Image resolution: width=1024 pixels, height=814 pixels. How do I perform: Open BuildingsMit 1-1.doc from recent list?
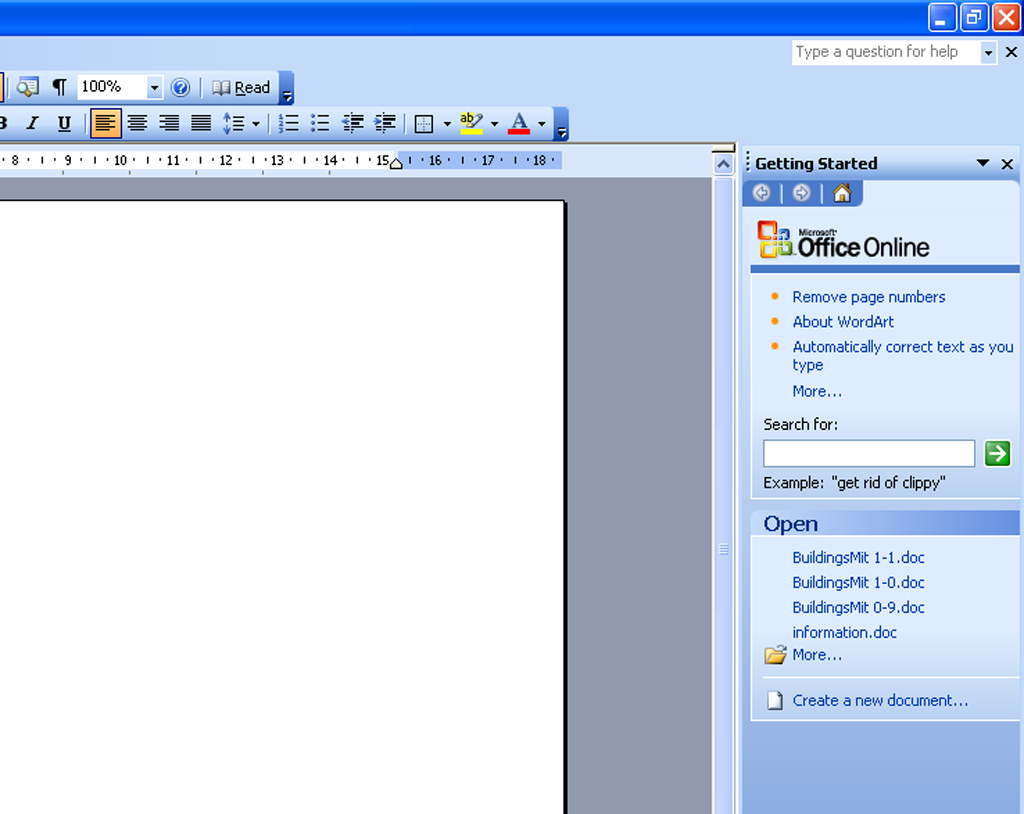(858, 557)
